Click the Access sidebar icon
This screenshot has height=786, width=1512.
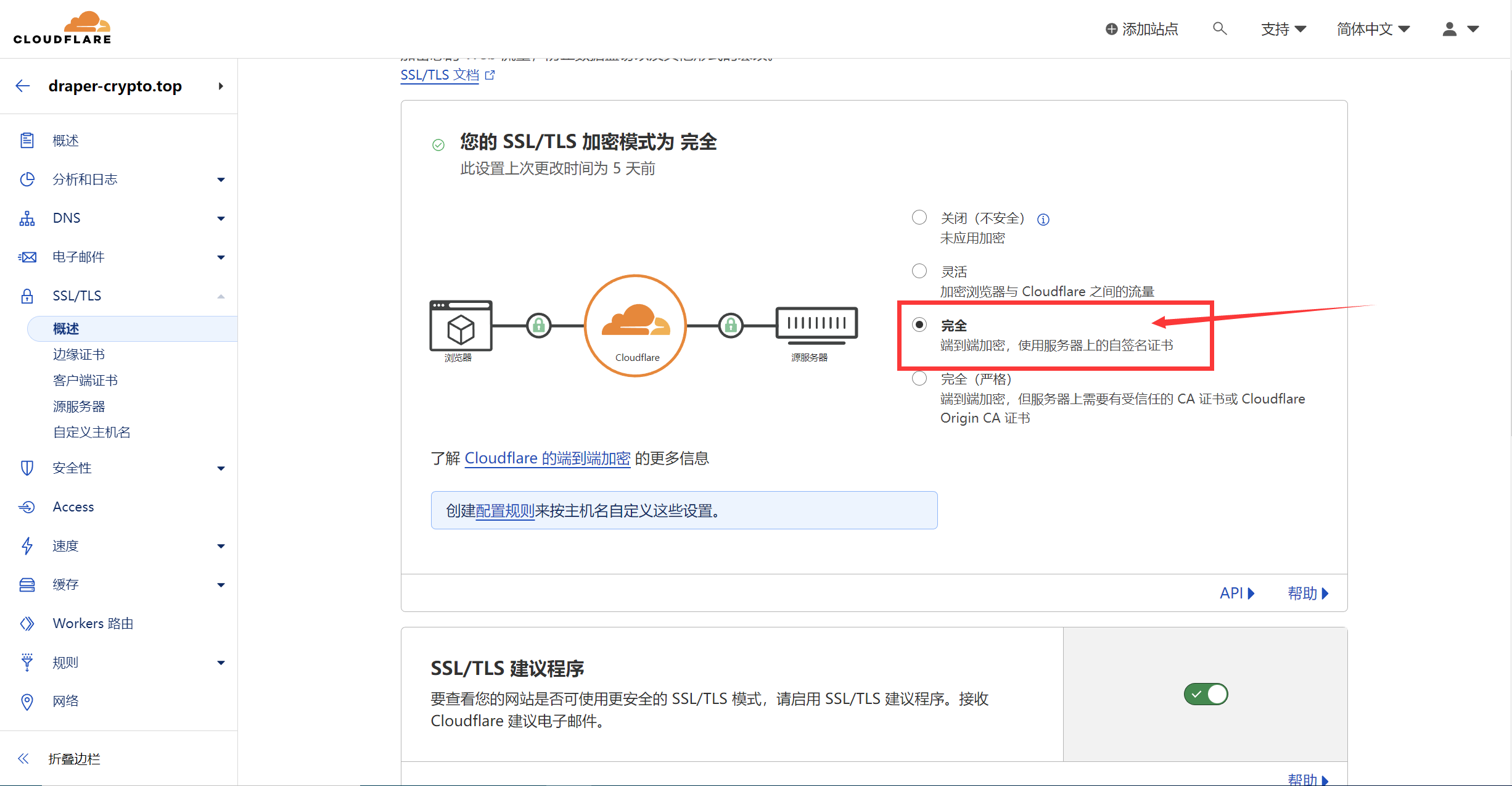click(27, 507)
